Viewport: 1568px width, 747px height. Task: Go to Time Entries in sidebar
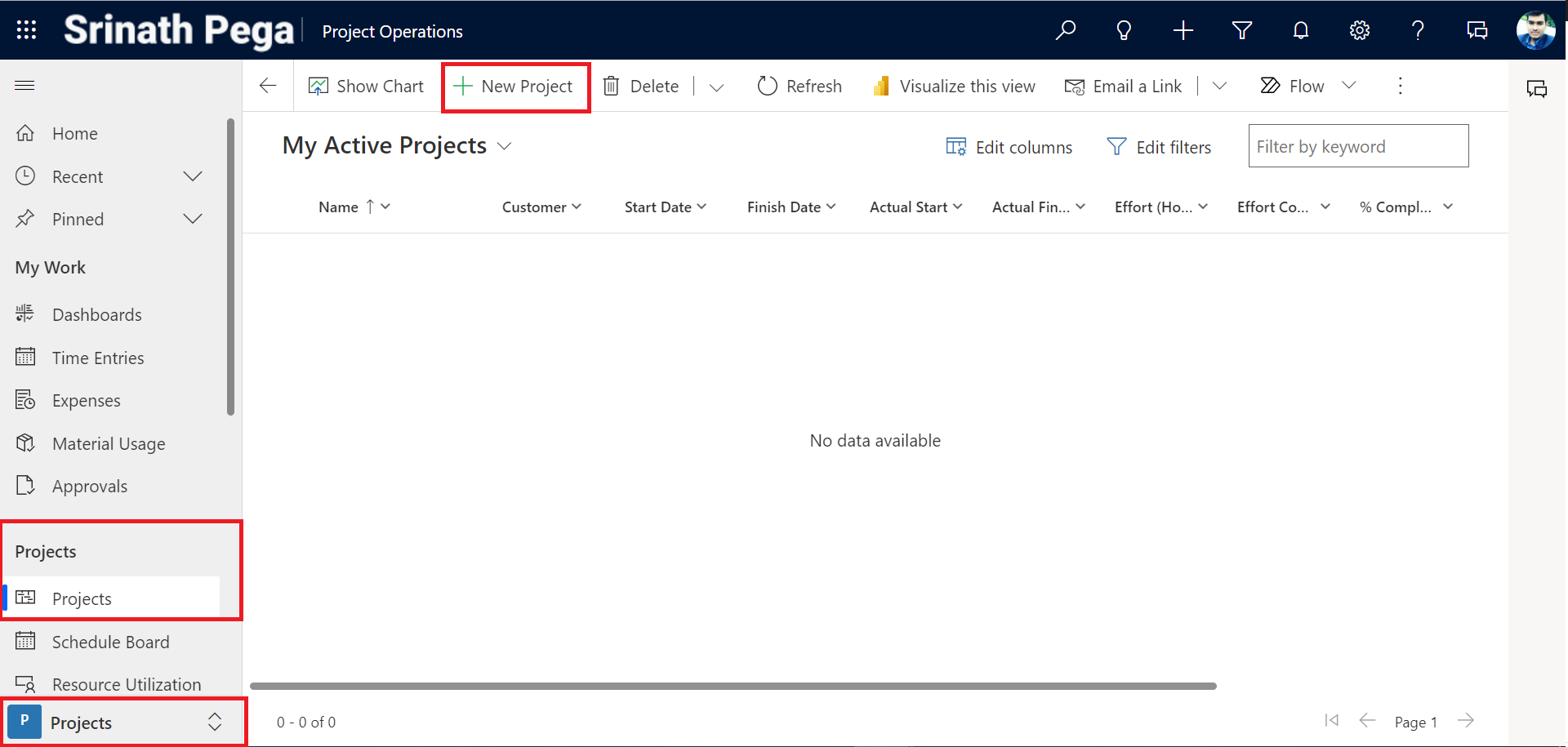point(97,358)
